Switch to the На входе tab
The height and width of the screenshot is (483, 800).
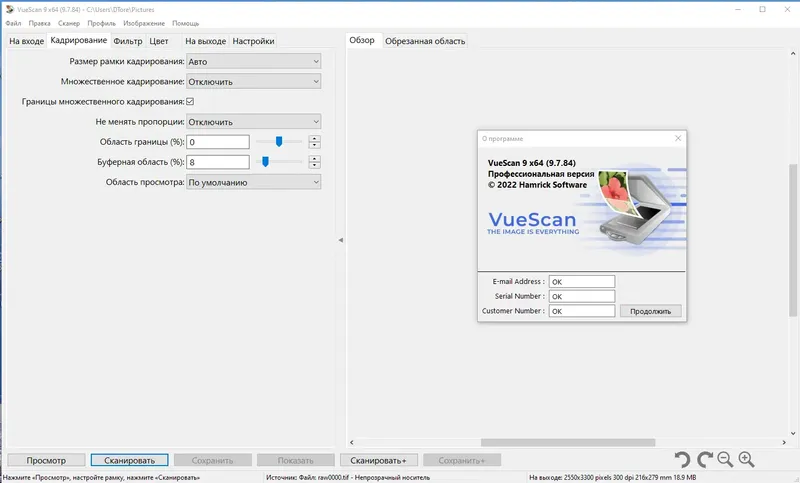click(x=27, y=41)
